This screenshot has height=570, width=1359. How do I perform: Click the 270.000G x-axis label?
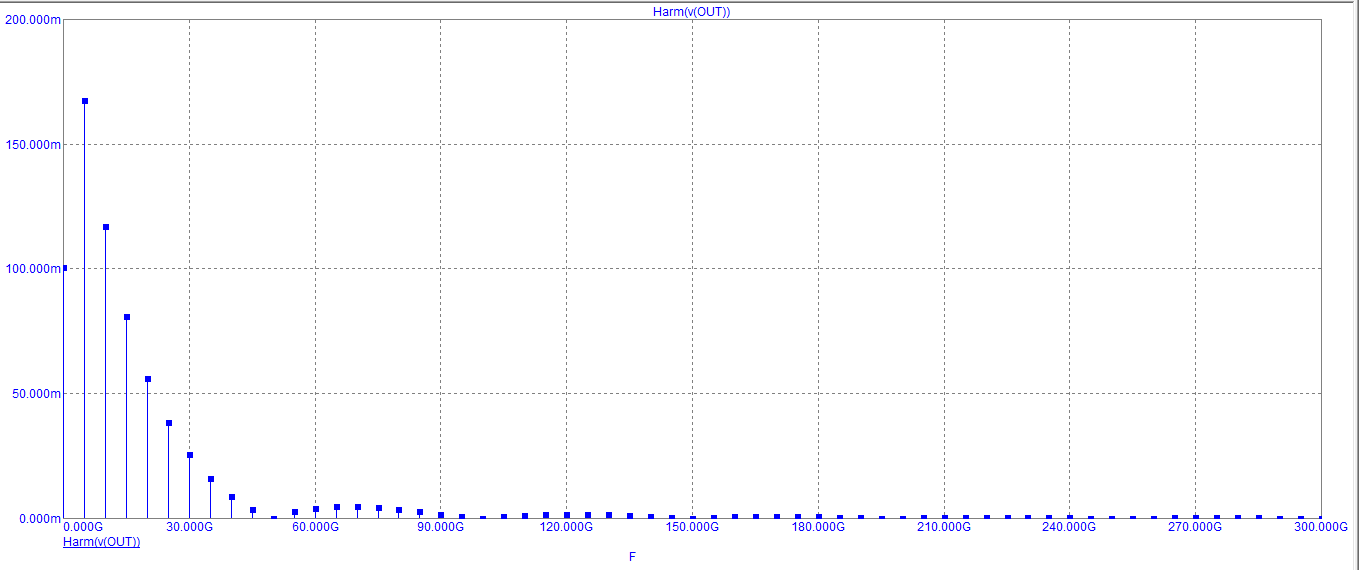coord(1195,527)
